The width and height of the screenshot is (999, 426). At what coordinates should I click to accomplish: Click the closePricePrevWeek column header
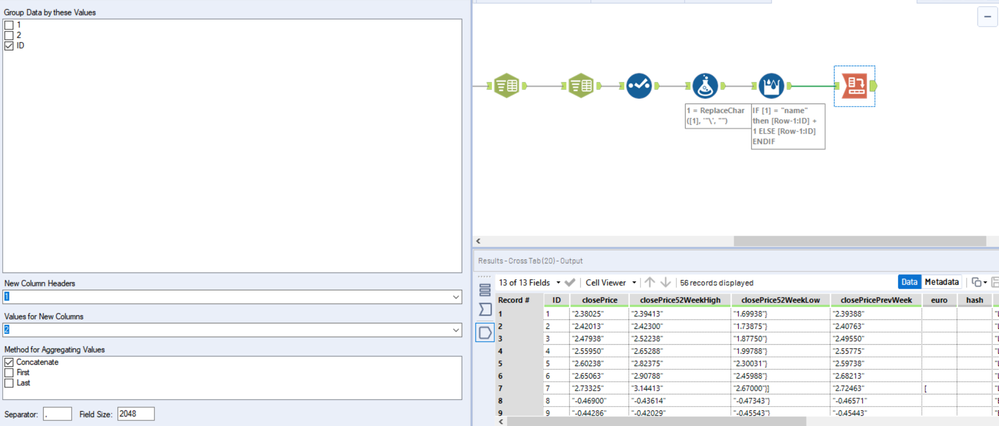click(x=876, y=300)
